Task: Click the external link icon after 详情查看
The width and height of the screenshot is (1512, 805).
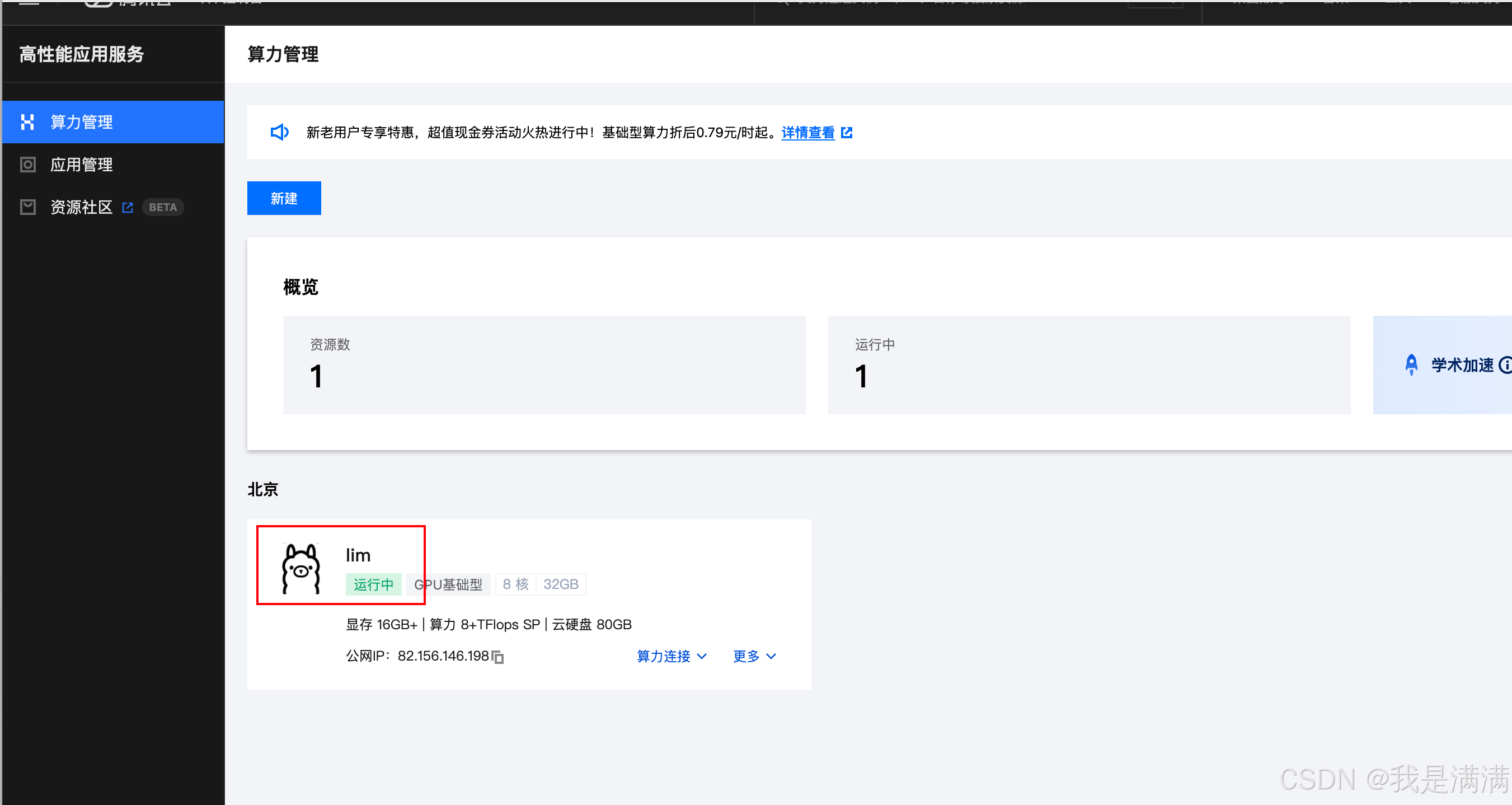Action: (x=847, y=133)
